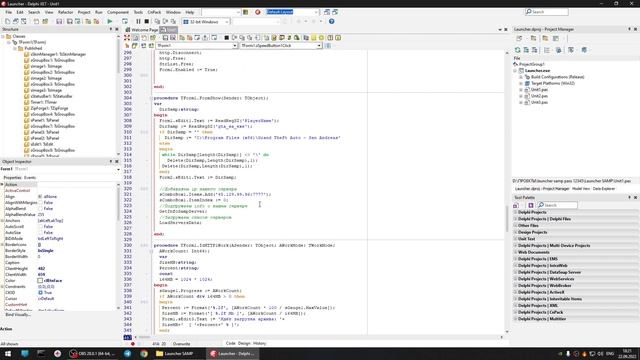Screen dimensions: 640x360
Task: Toggle the AutoScroll checkbox
Action: click(x=40, y=227)
